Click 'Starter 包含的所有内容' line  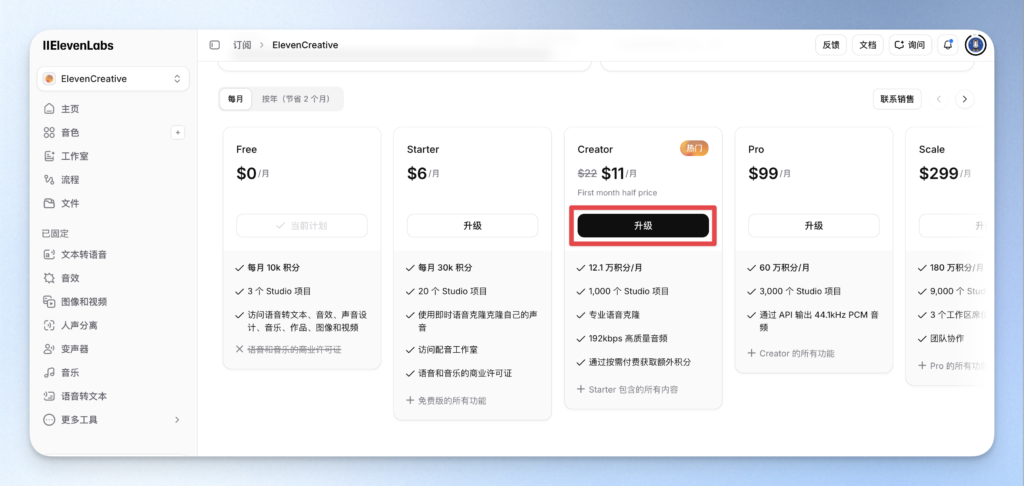[633, 389]
